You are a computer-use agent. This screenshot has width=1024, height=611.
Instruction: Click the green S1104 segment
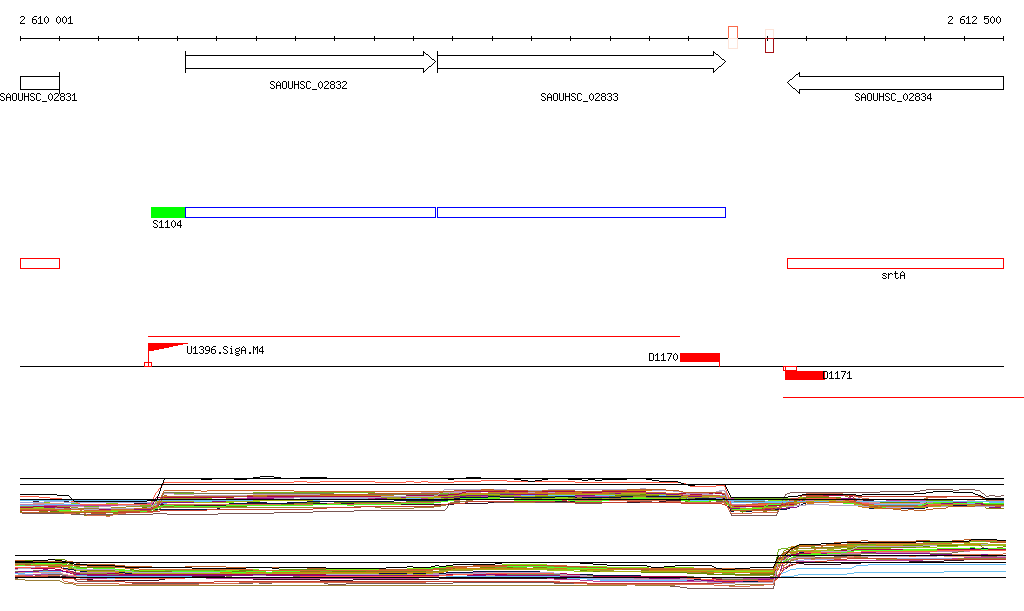coord(168,212)
